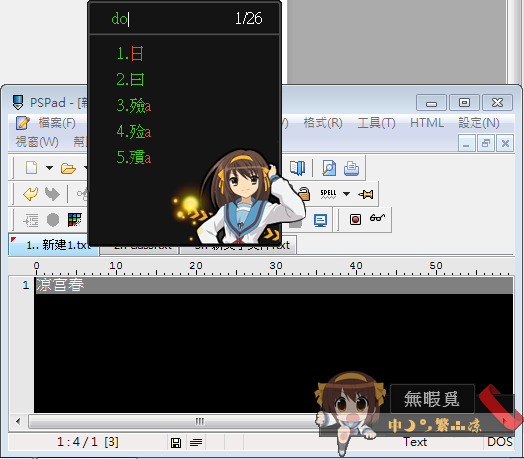
Task: Open the 格式(R) menu
Action: pos(323,123)
